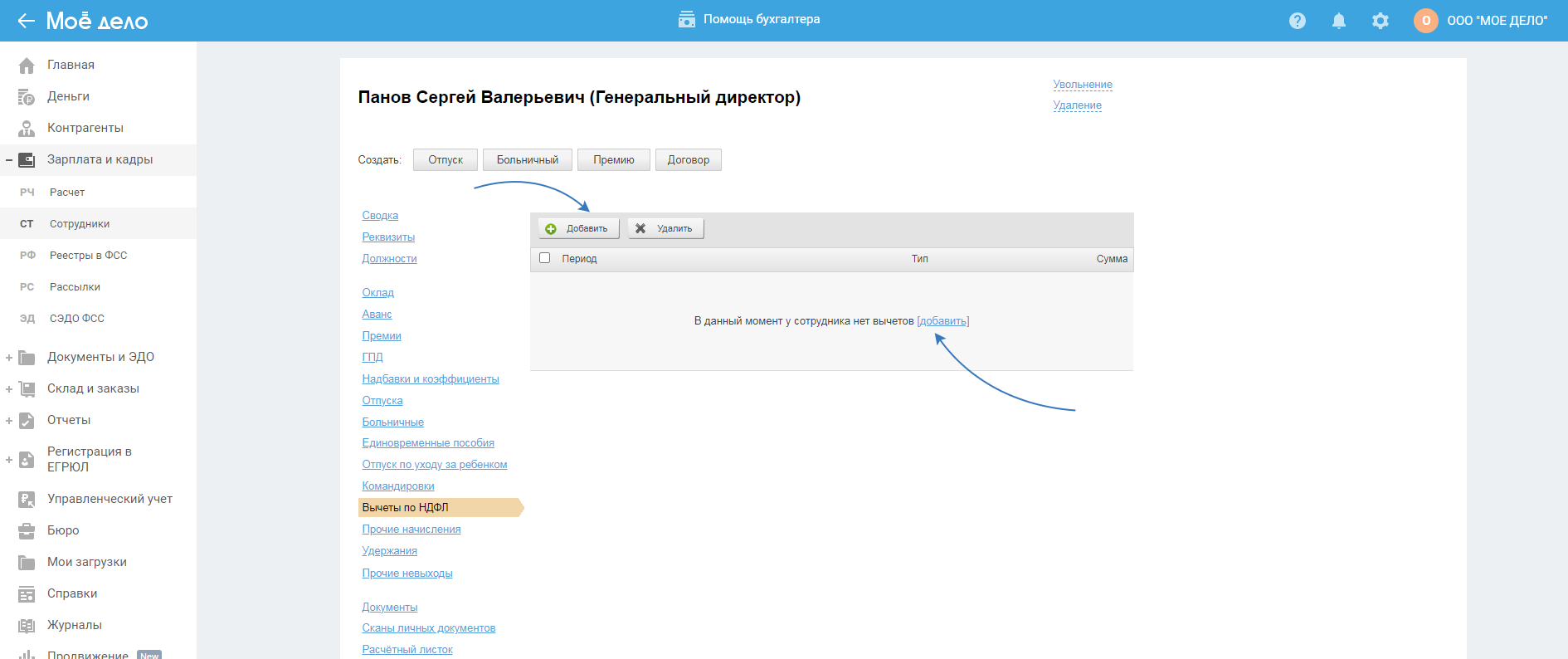Collapse the Зарплата и кадры section
The width and height of the screenshot is (1568, 659).
pyautogui.click(x=9, y=160)
